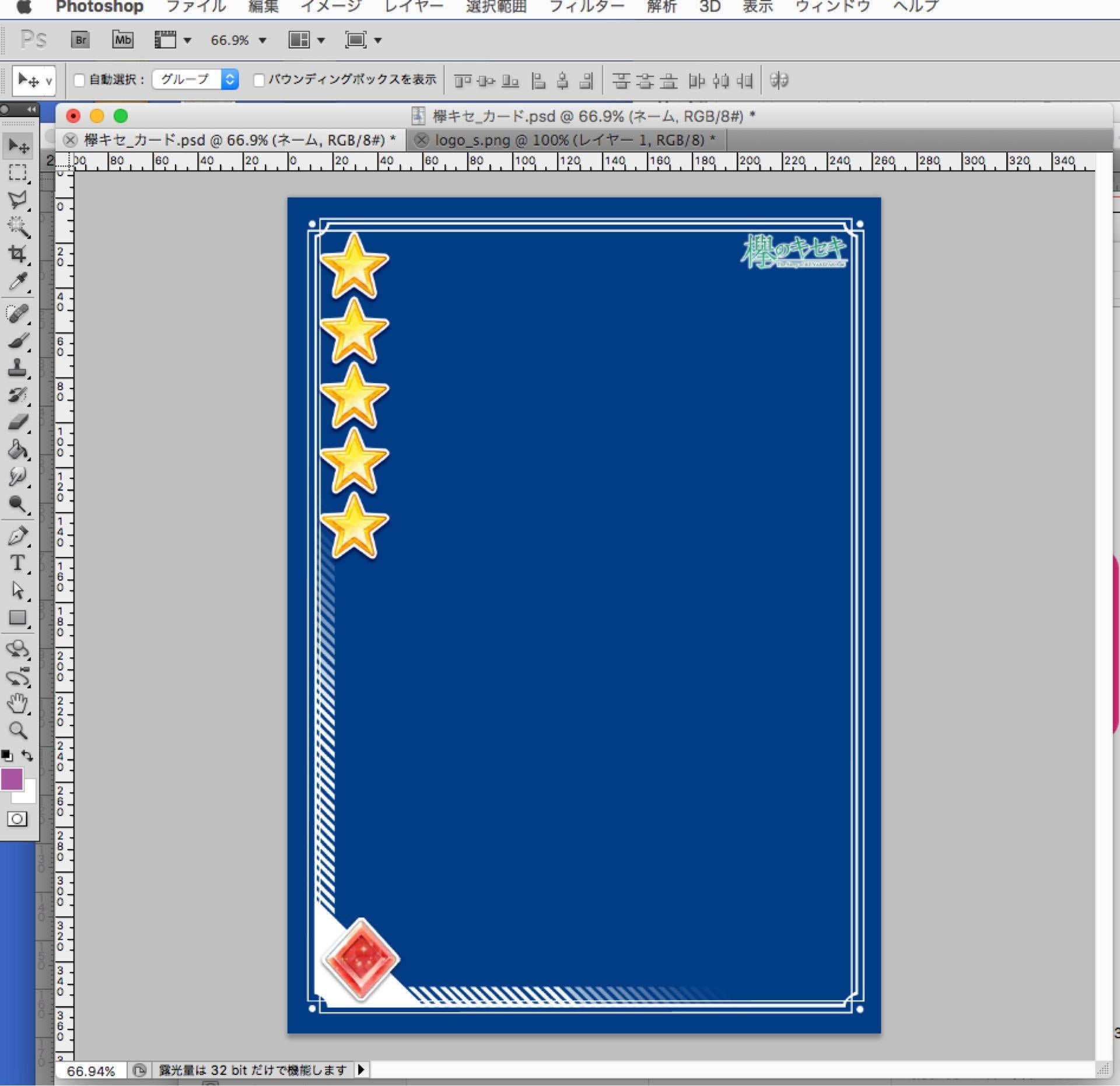Select the Type tool
Screen dimensions: 1120x1086
[18, 563]
